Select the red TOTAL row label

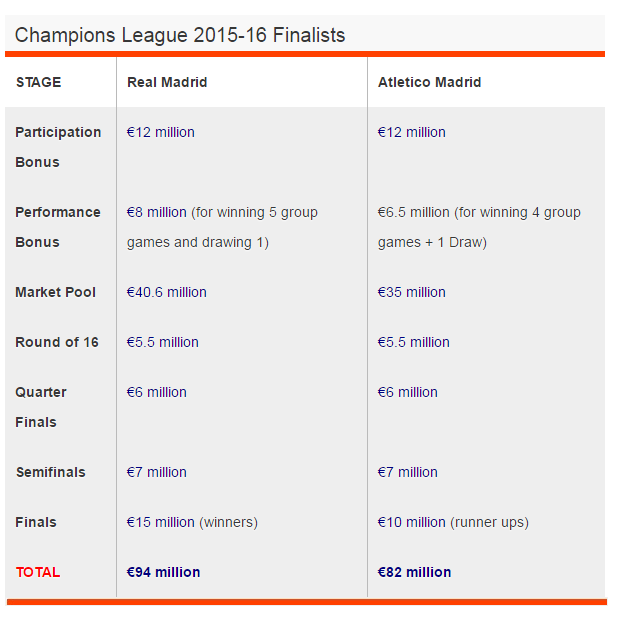tap(38, 572)
